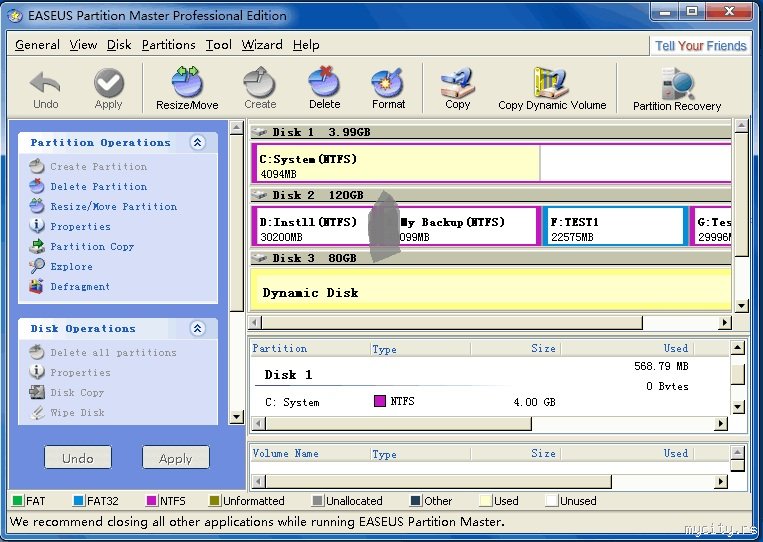Select the Dynamic Disk block
Image resolution: width=763 pixels, height=542 pixels.
(491, 289)
